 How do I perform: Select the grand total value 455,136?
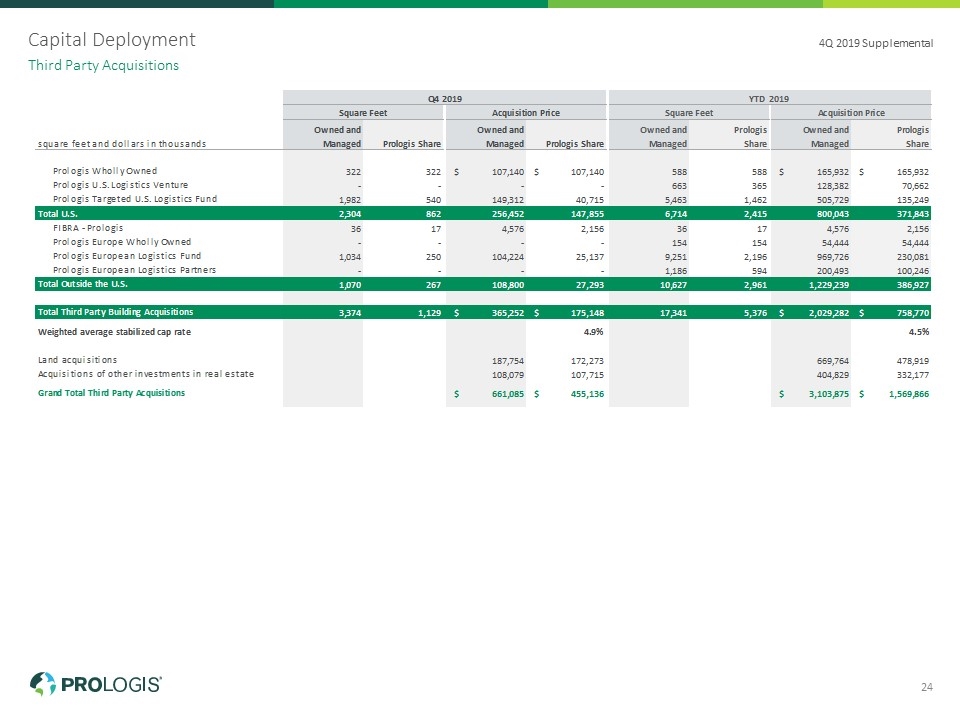(587, 394)
